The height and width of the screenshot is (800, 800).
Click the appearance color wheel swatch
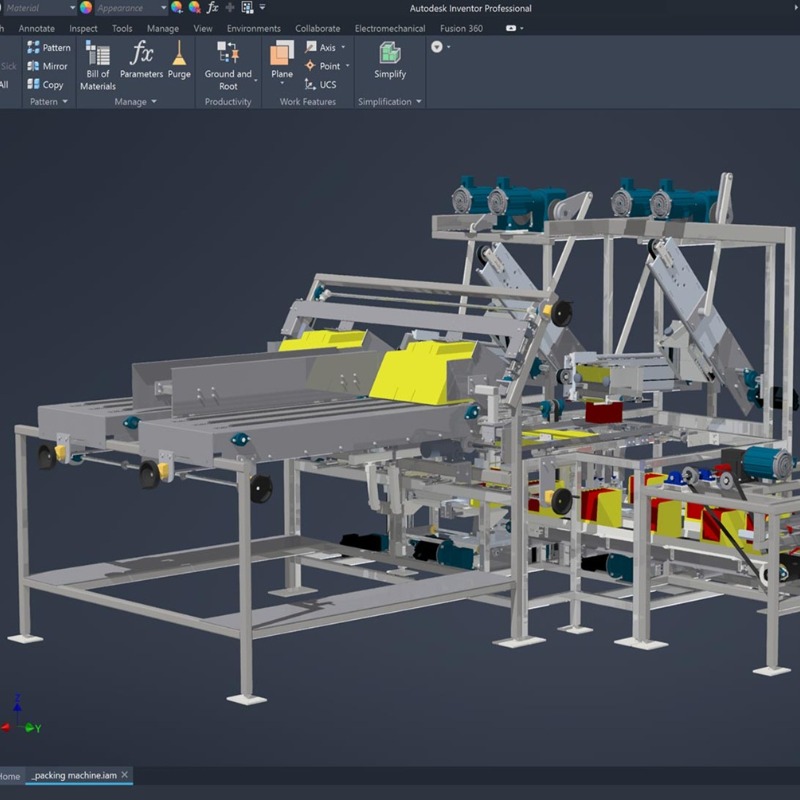(86, 8)
